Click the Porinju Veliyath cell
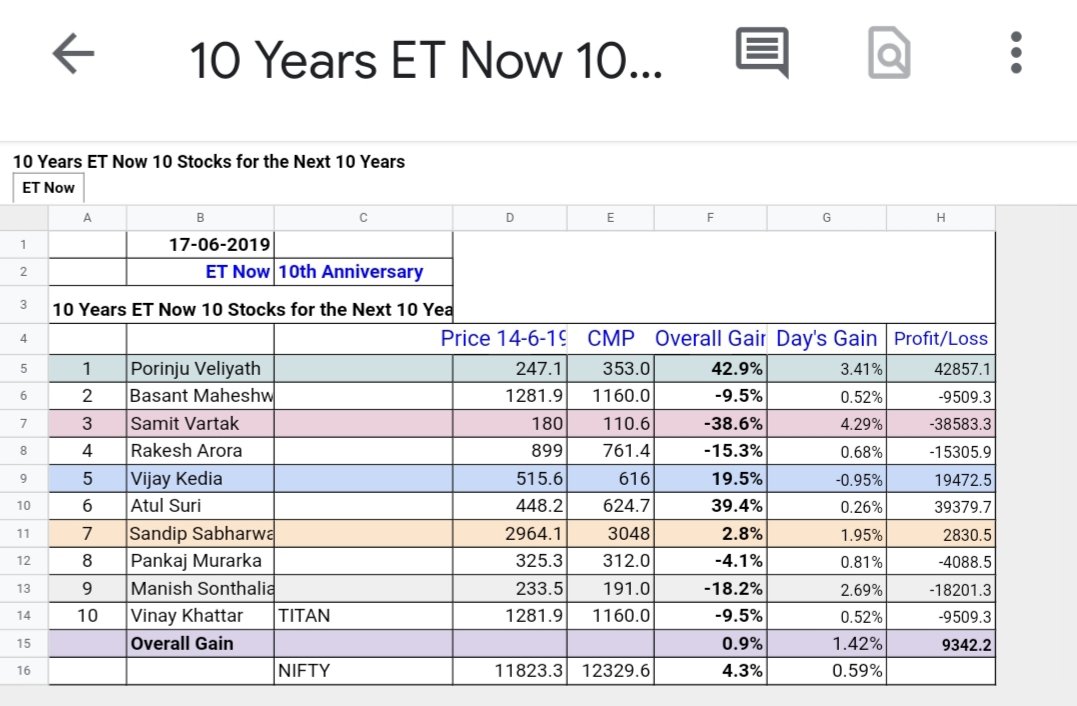Screen dimensions: 1077x706 [200, 368]
